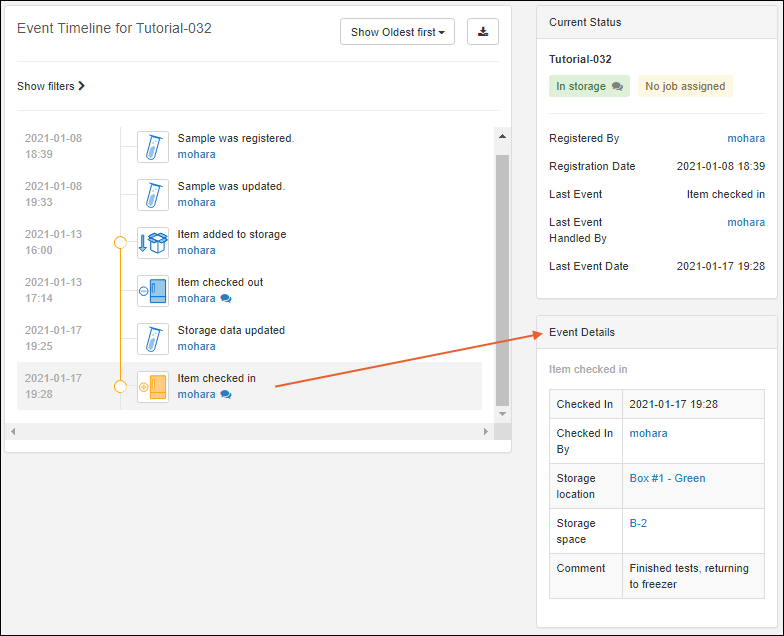This screenshot has height=636, width=784.
Task: Open the B-2 storage space link
Action: click(638, 523)
